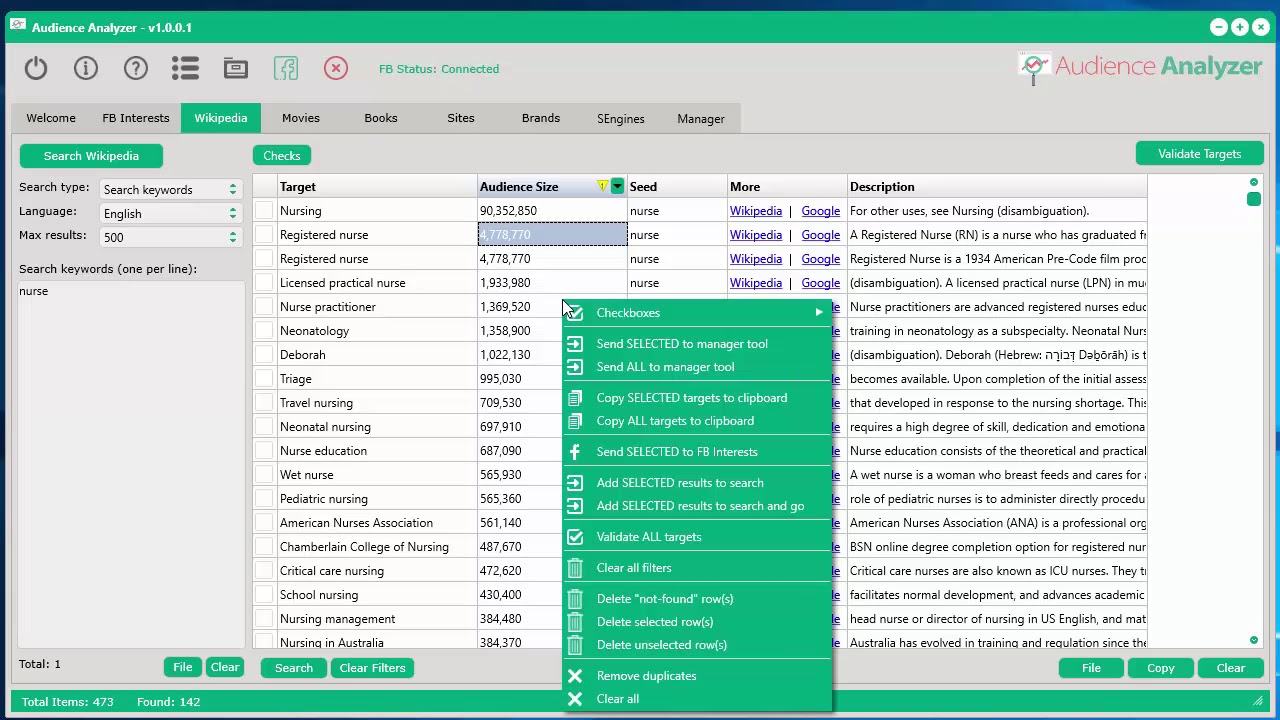
Task: Click the Search Wikipedia button
Action: coord(91,156)
